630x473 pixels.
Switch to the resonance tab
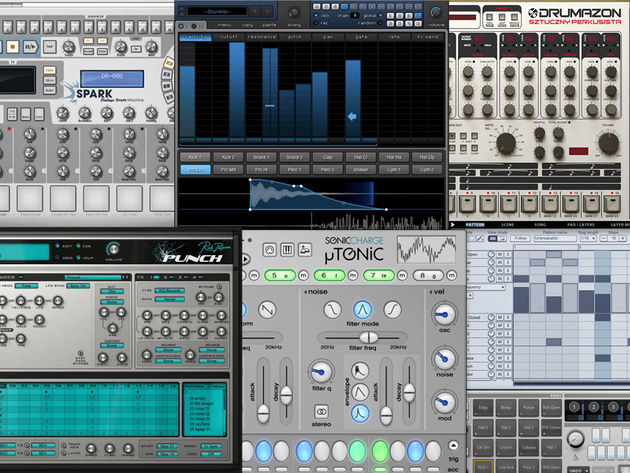tap(262, 37)
